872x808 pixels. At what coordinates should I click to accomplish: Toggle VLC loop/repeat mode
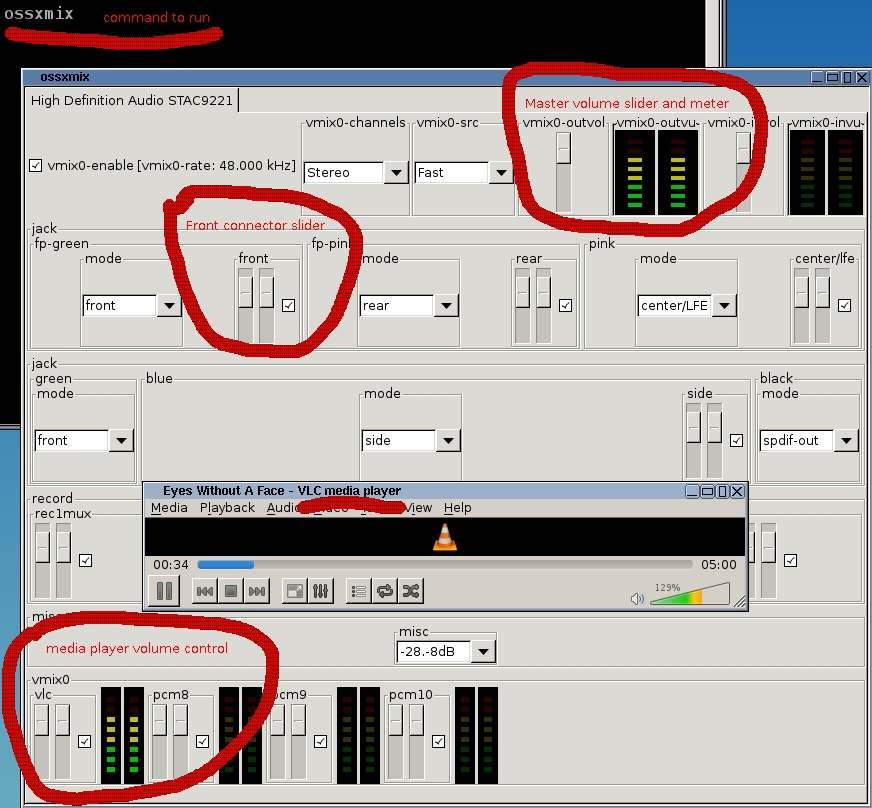(x=385, y=591)
